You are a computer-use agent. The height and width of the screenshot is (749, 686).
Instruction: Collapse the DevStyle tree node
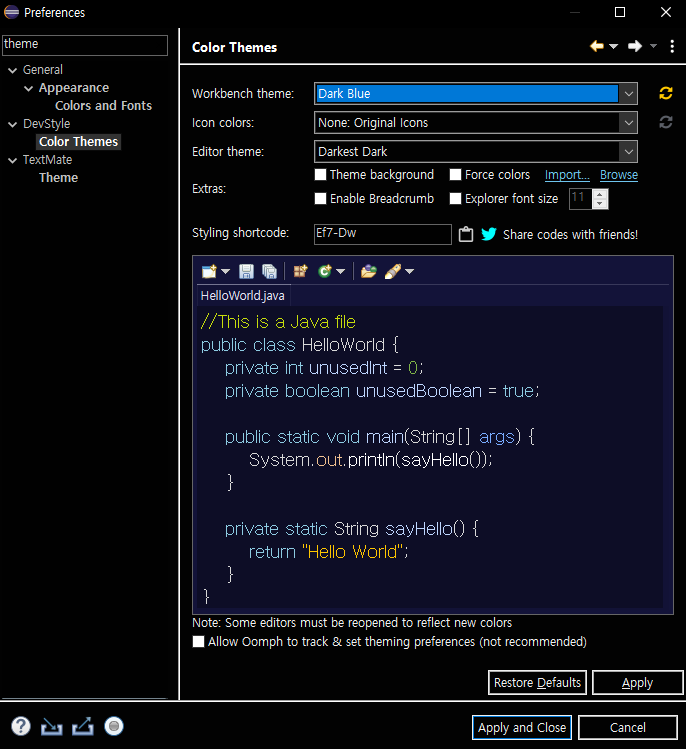point(12,124)
